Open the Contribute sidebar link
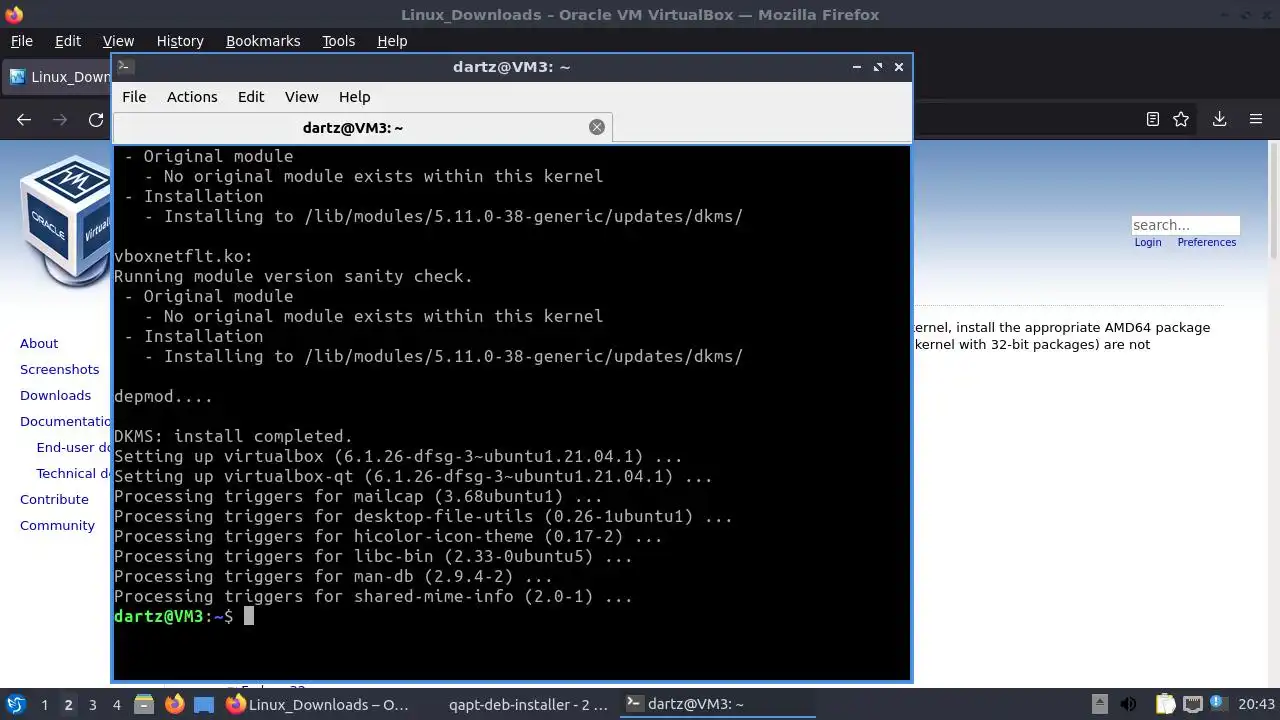This screenshot has height=720, width=1280. pos(54,499)
